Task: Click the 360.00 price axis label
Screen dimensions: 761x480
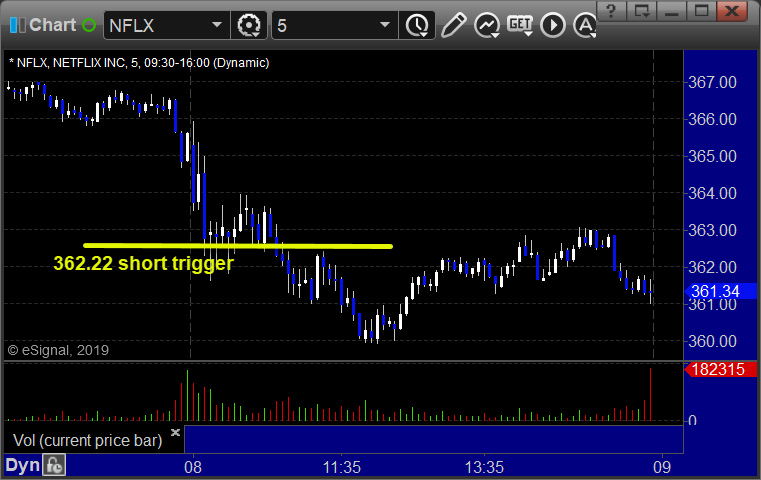Action: 712,341
